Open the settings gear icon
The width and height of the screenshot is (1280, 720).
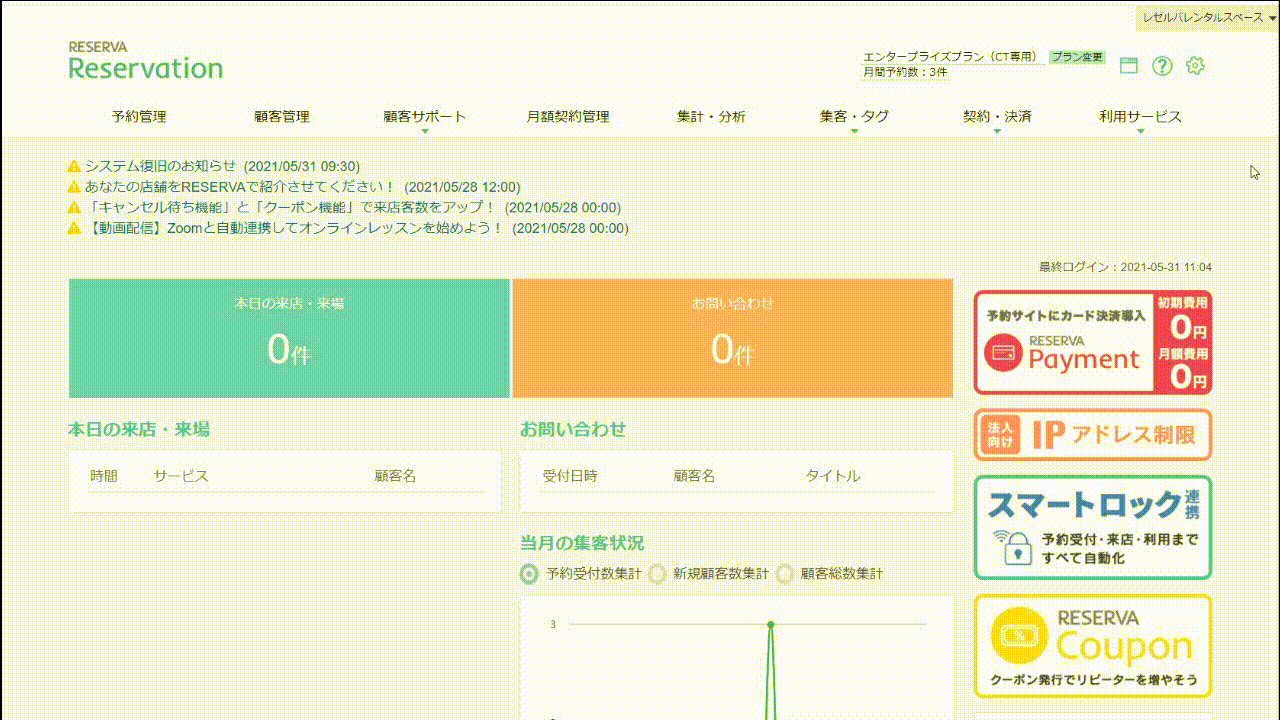[x=1194, y=66]
